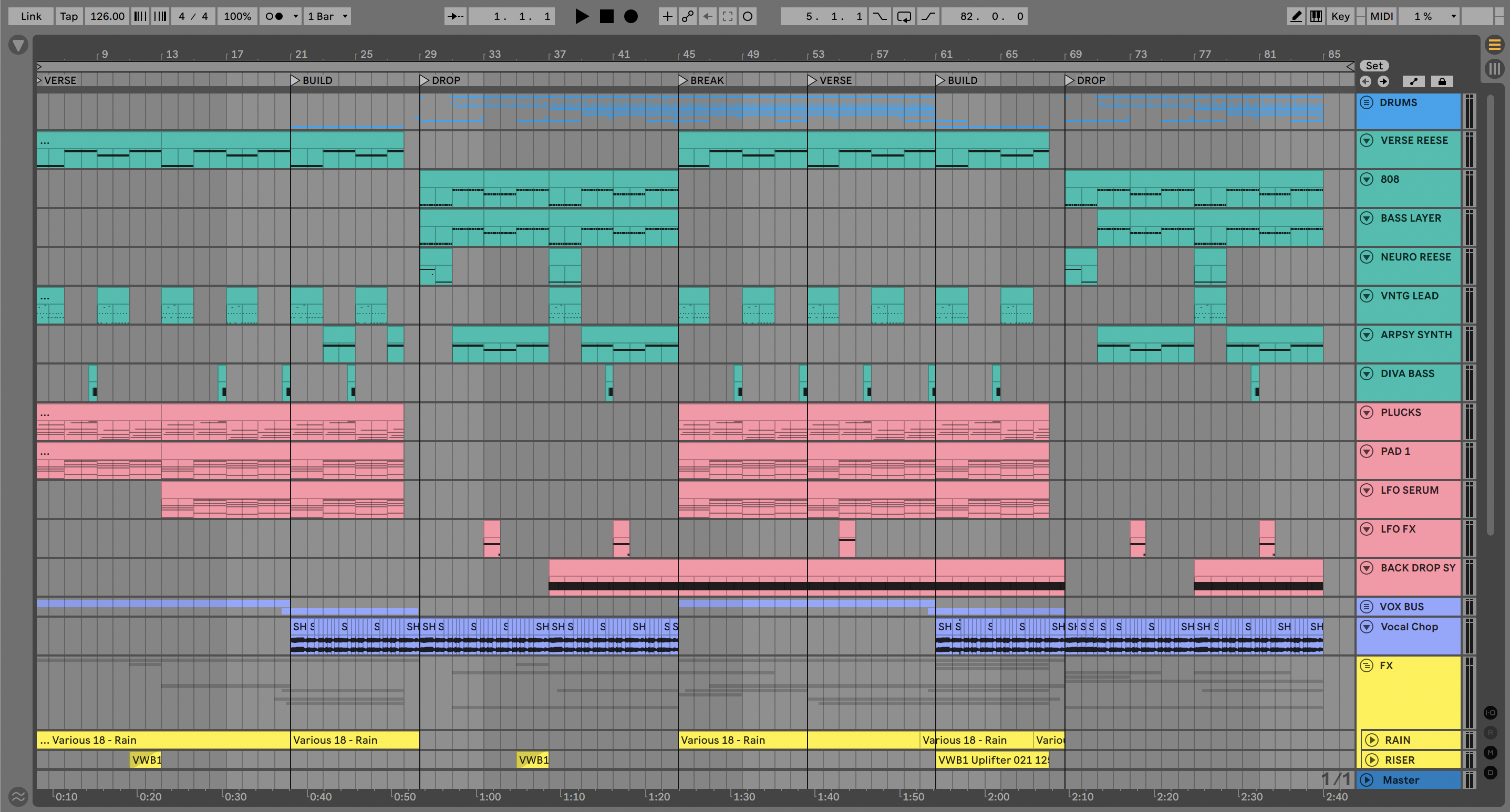Enable Key map mode switch
The image size is (1510, 812).
coord(1340,16)
